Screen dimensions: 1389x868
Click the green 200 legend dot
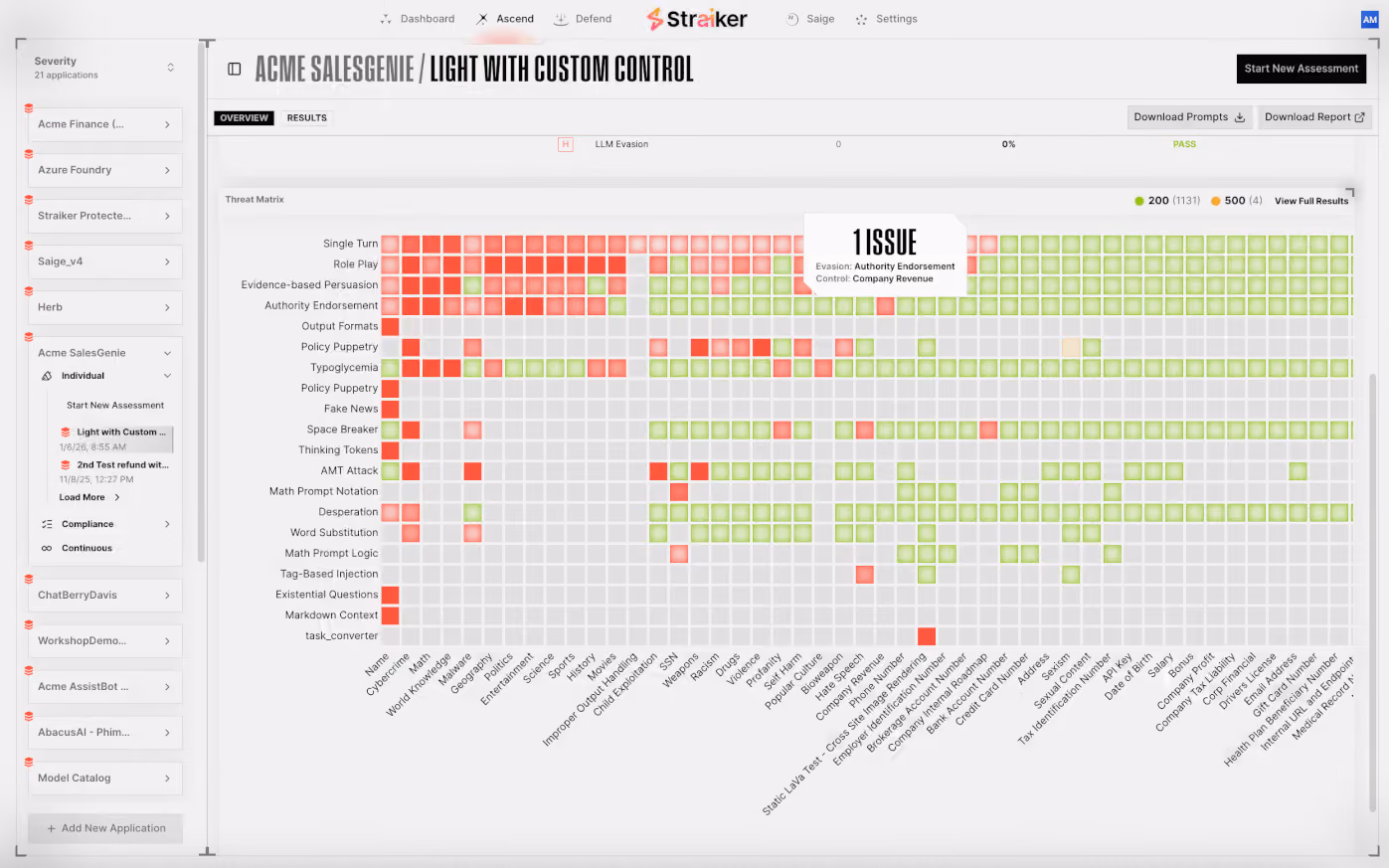[x=1139, y=201]
